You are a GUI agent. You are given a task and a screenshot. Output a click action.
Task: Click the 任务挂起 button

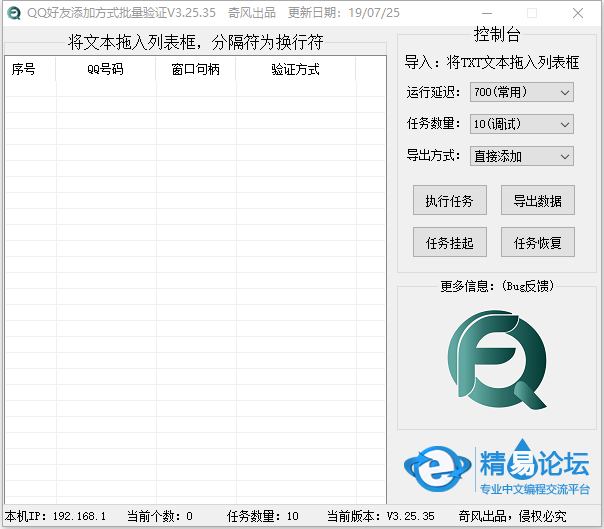click(450, 242)
